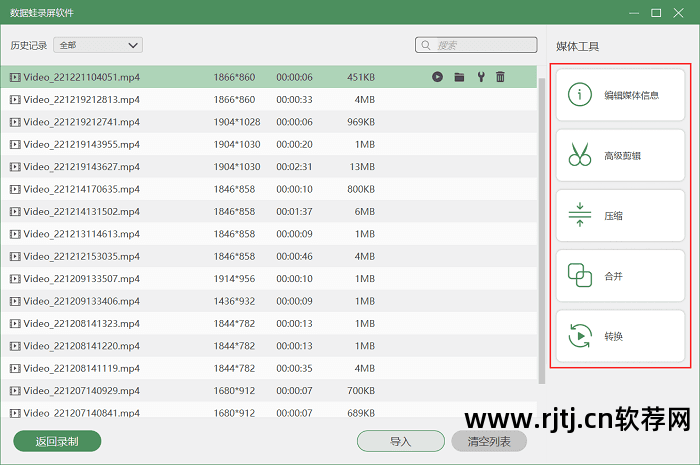Click the 清空列表 clear list button
This screenshot has width=700, height=465.
point(489,441)
